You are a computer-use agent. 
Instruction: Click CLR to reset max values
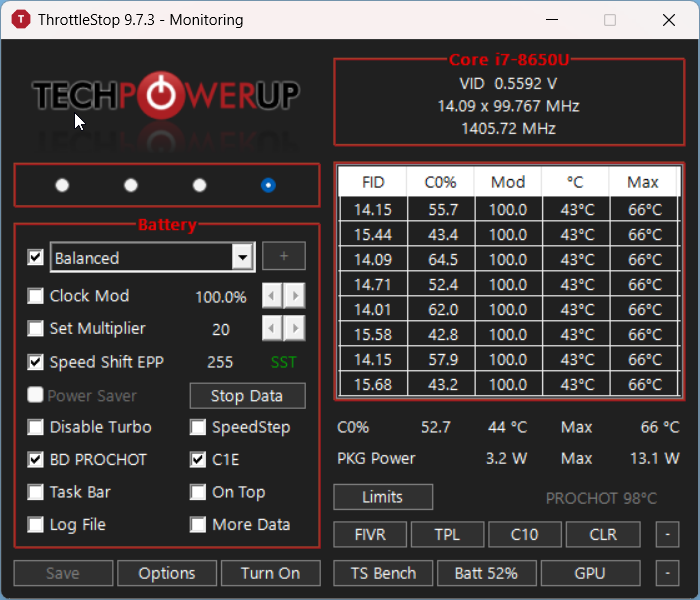click(x=603, y=534)
